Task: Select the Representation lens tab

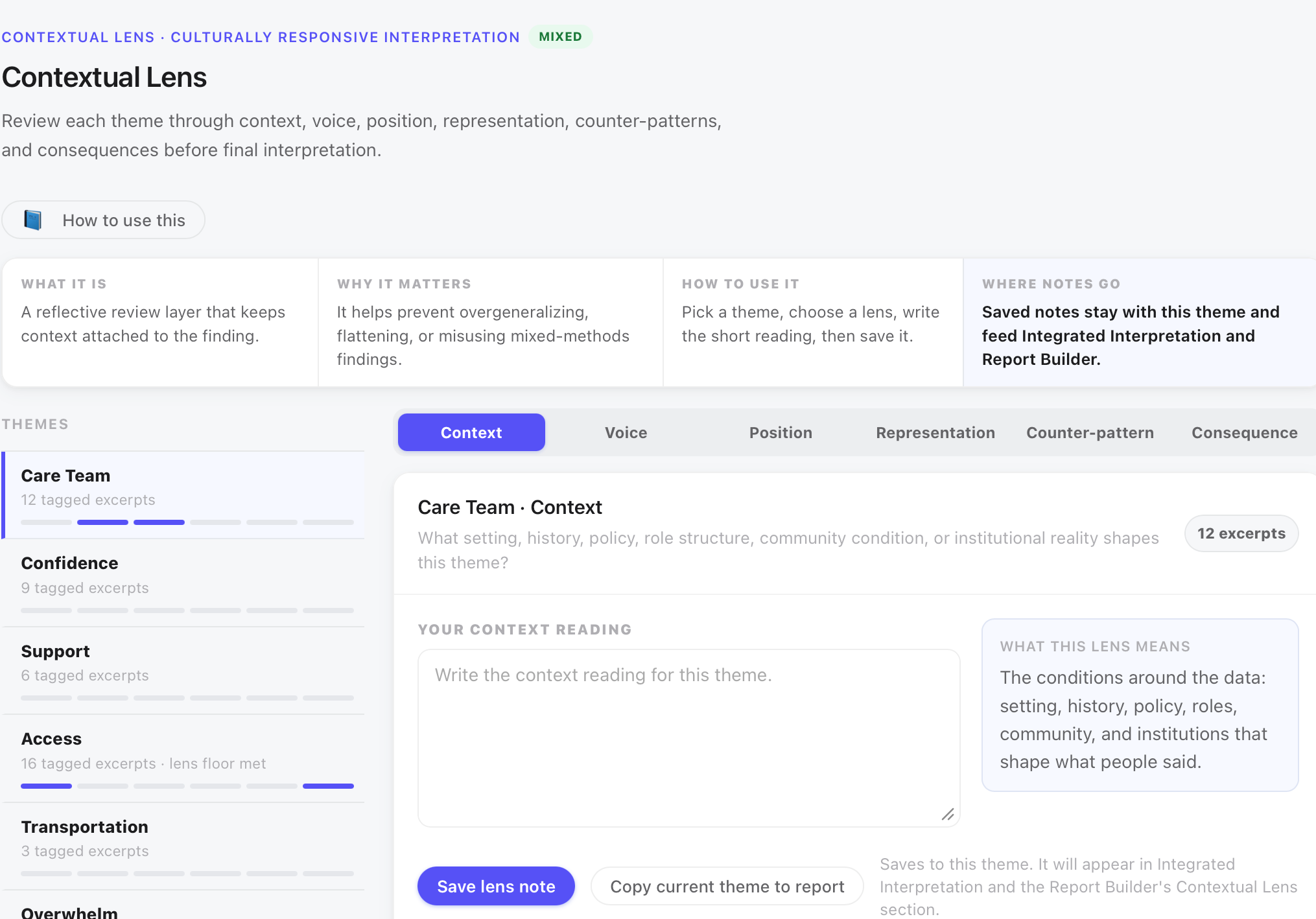Action: click(935, 432)
